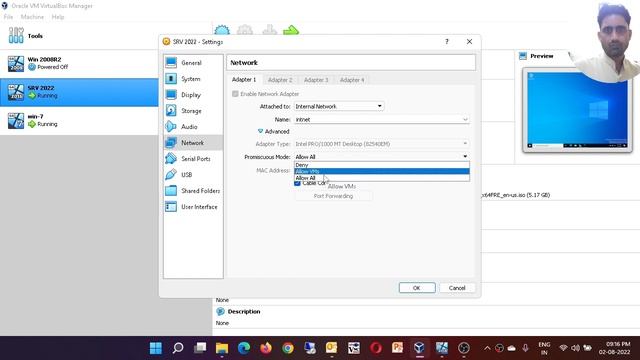Open Opera browser from taskbar
640x360 pixels.
(x=376, y=348)
